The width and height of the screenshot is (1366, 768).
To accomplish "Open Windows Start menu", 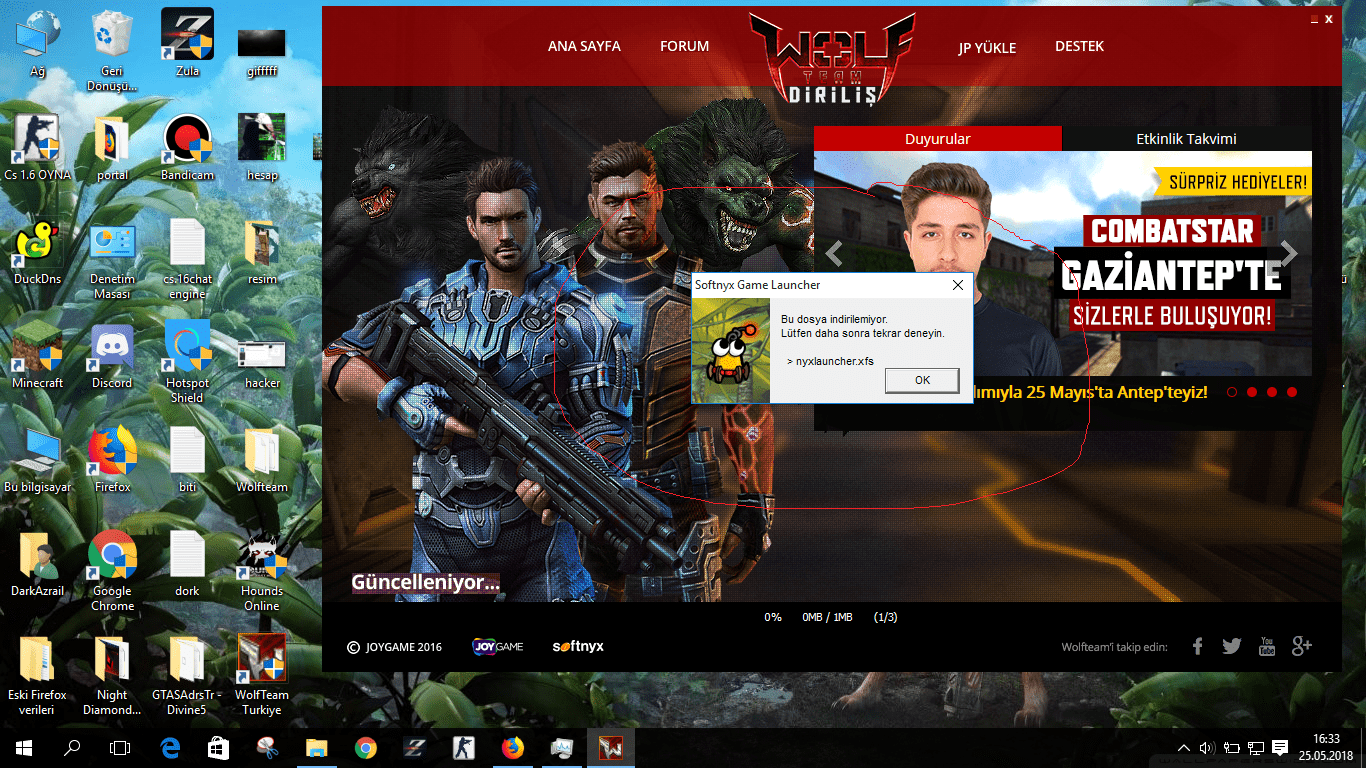I will pos(24,747).
